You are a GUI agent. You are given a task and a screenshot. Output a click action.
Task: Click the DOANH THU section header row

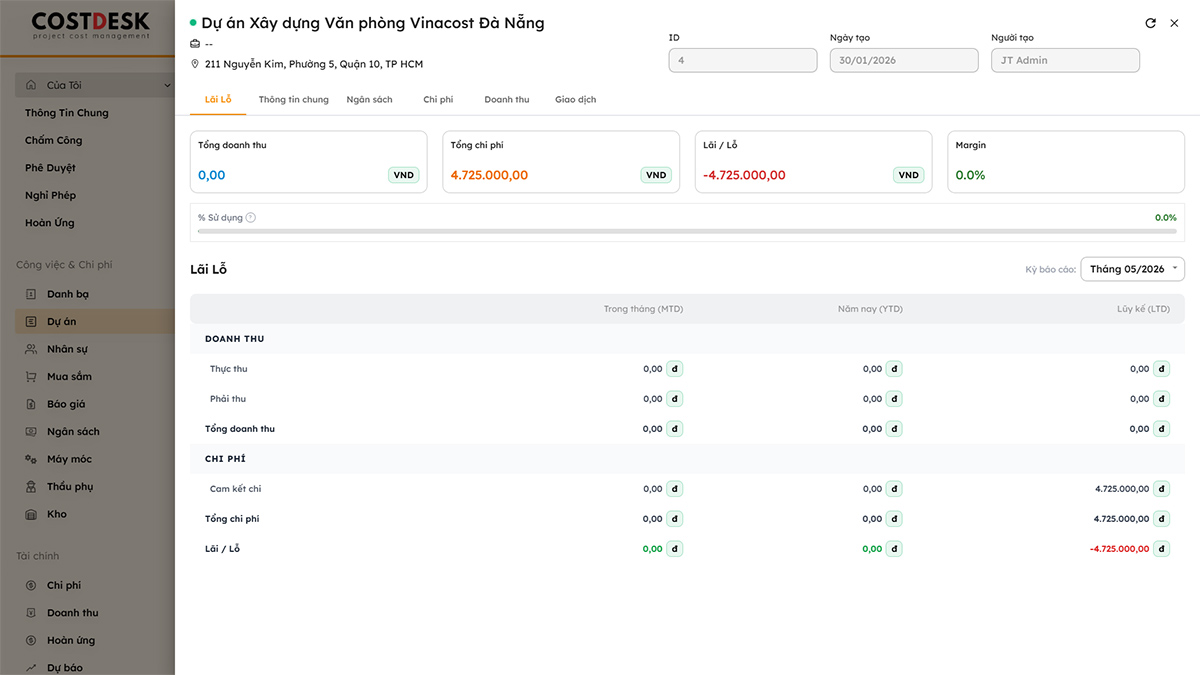[687, 339]
